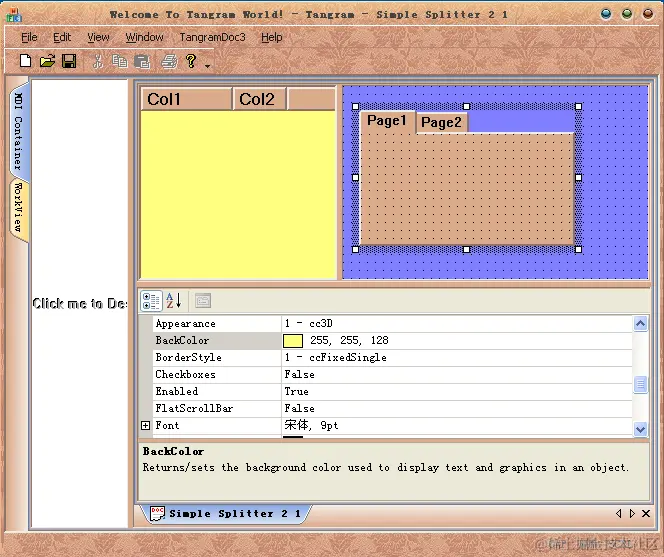The height and width of the screenshot is (557, 664).
Task: Click the Cut scissors icon
Action: tap(98, 61)
